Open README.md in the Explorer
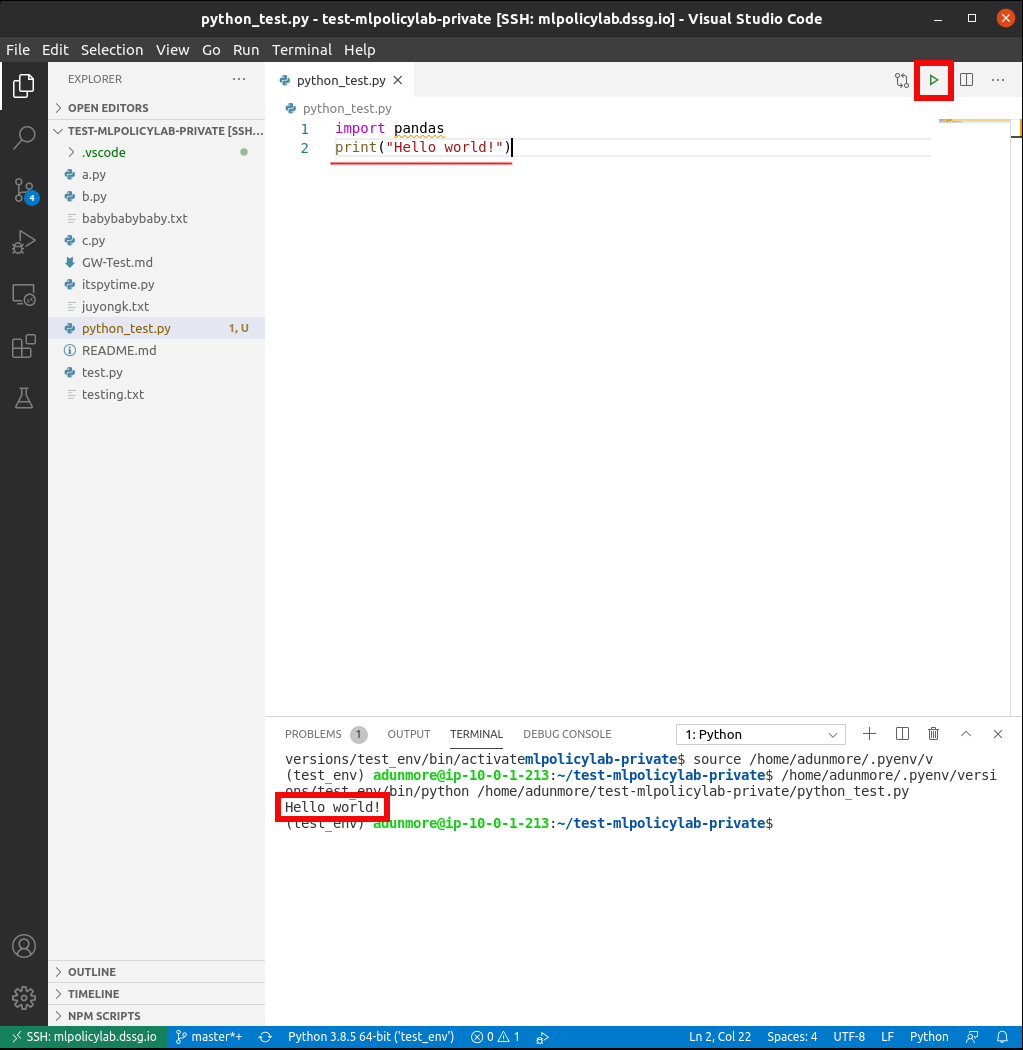1023x1050 pixels. (156, 350)
